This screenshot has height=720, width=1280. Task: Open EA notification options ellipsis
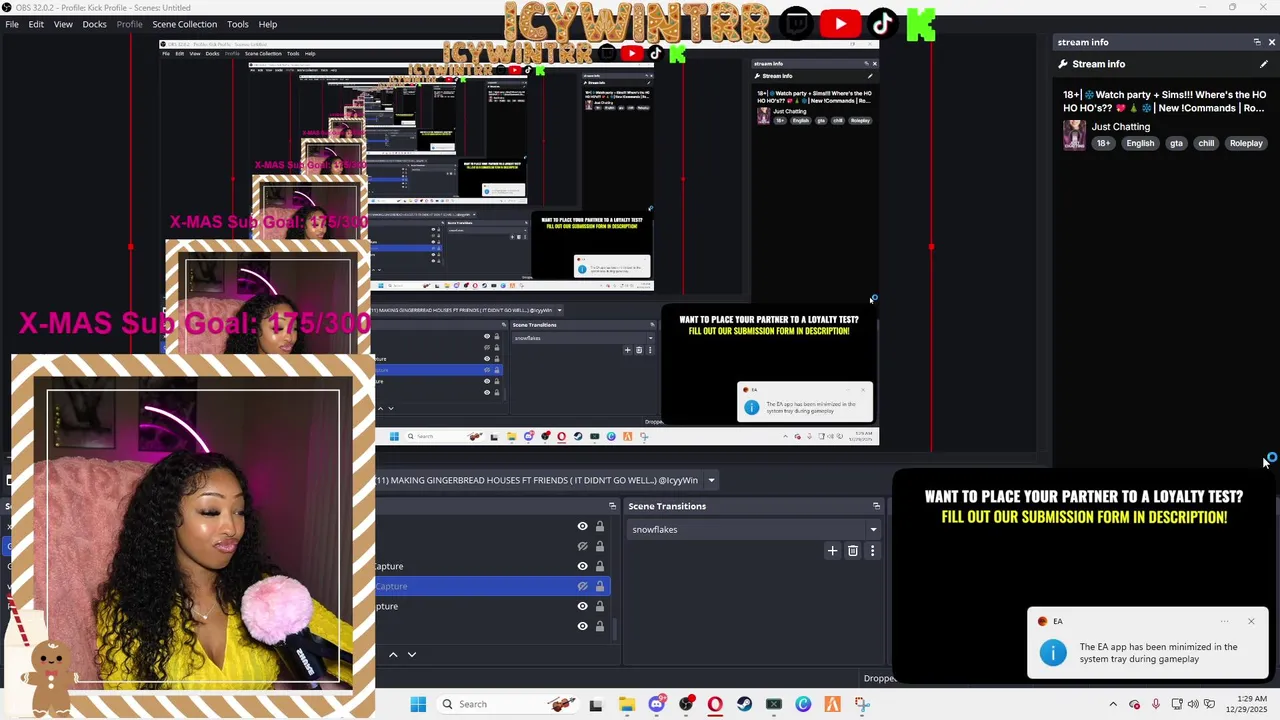click(1224, 621)
